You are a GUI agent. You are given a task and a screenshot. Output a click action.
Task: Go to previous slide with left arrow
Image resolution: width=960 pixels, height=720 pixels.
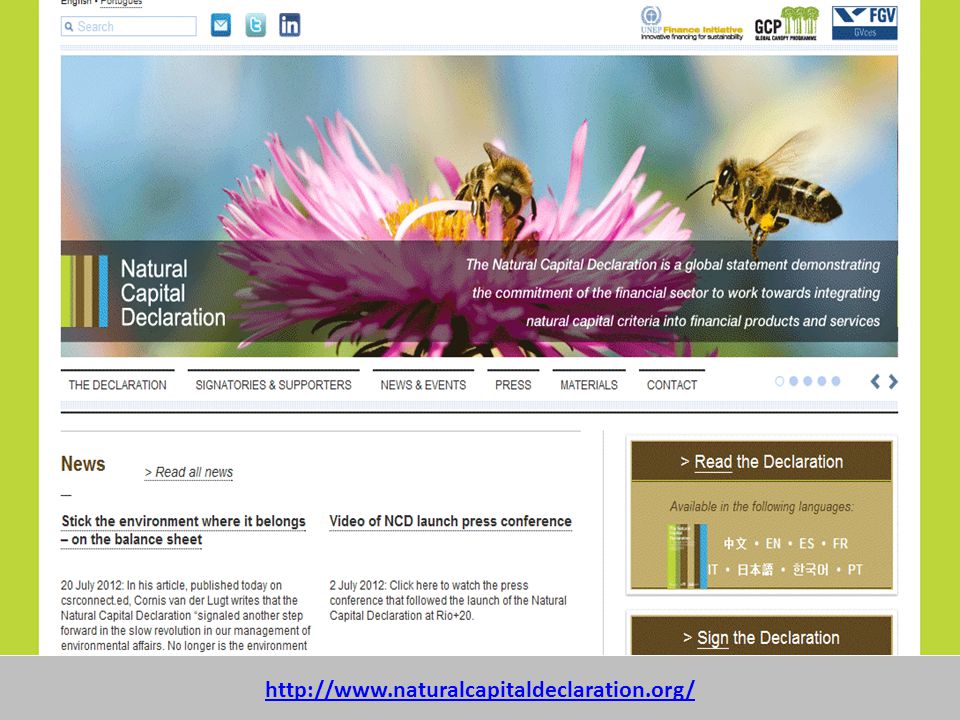coord(876,382)
